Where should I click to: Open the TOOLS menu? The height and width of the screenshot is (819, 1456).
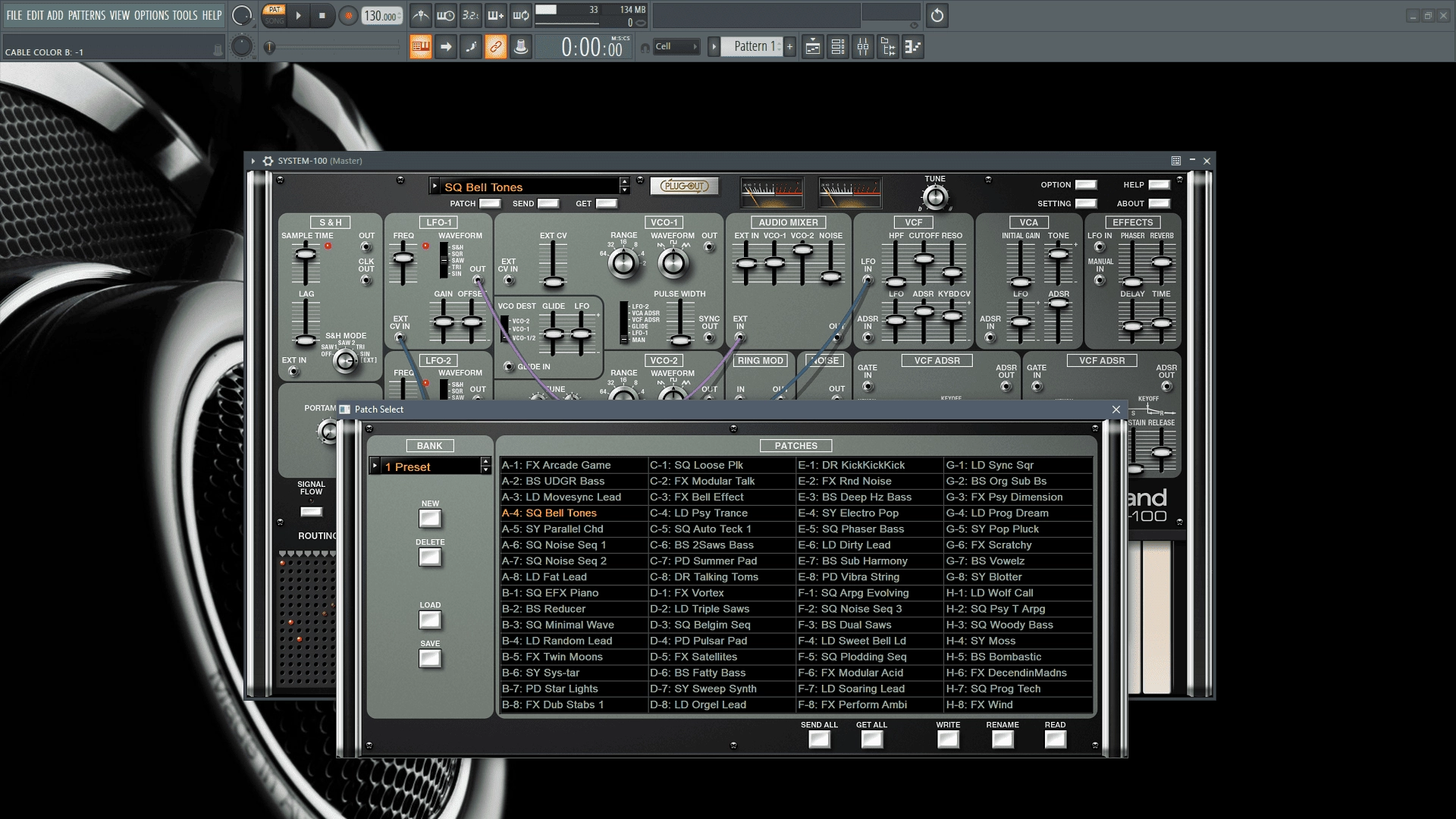185,15
